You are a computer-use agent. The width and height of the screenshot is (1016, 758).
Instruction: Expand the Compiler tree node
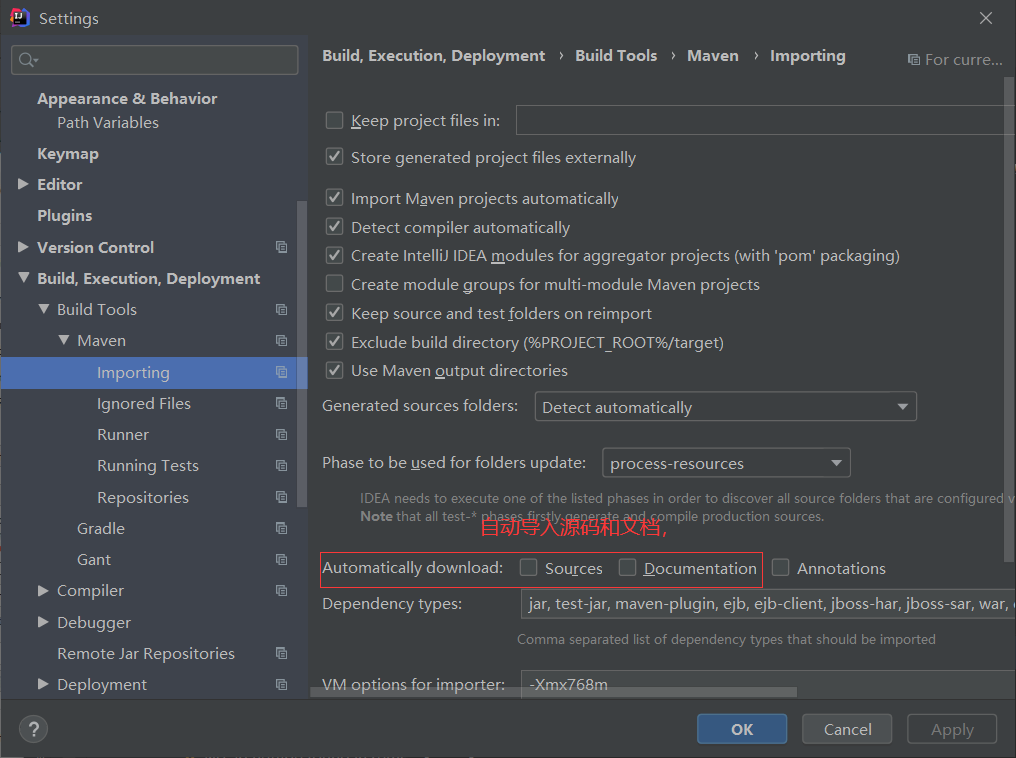[x=43, y=591]
